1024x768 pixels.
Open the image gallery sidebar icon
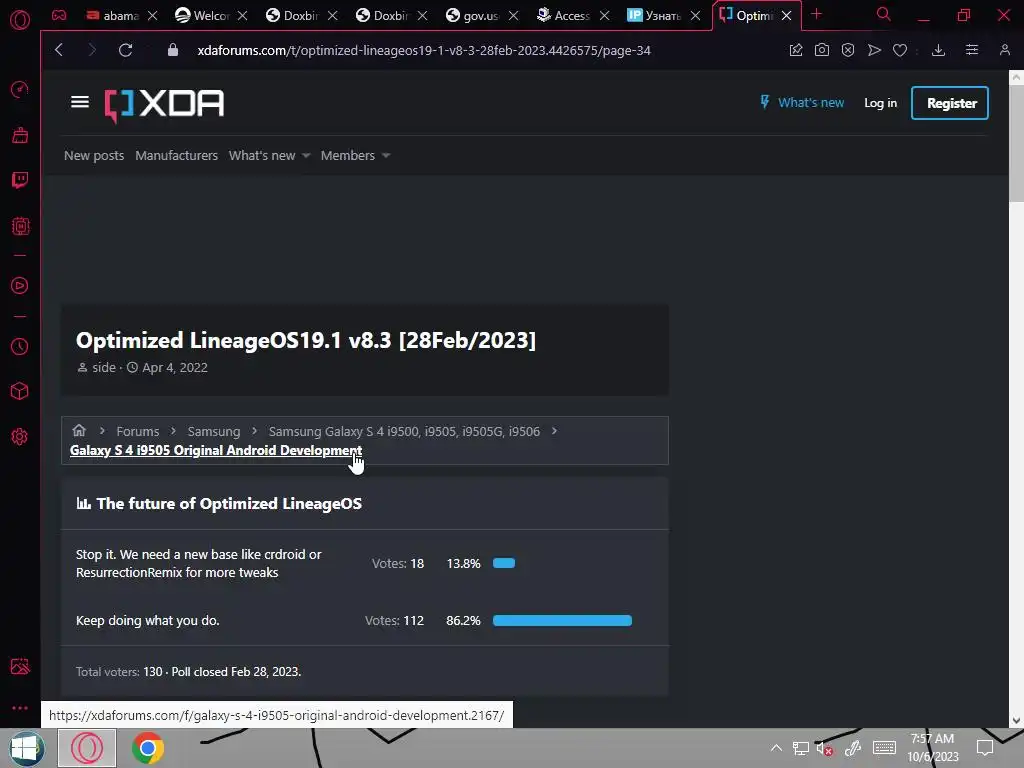point(20,666)
